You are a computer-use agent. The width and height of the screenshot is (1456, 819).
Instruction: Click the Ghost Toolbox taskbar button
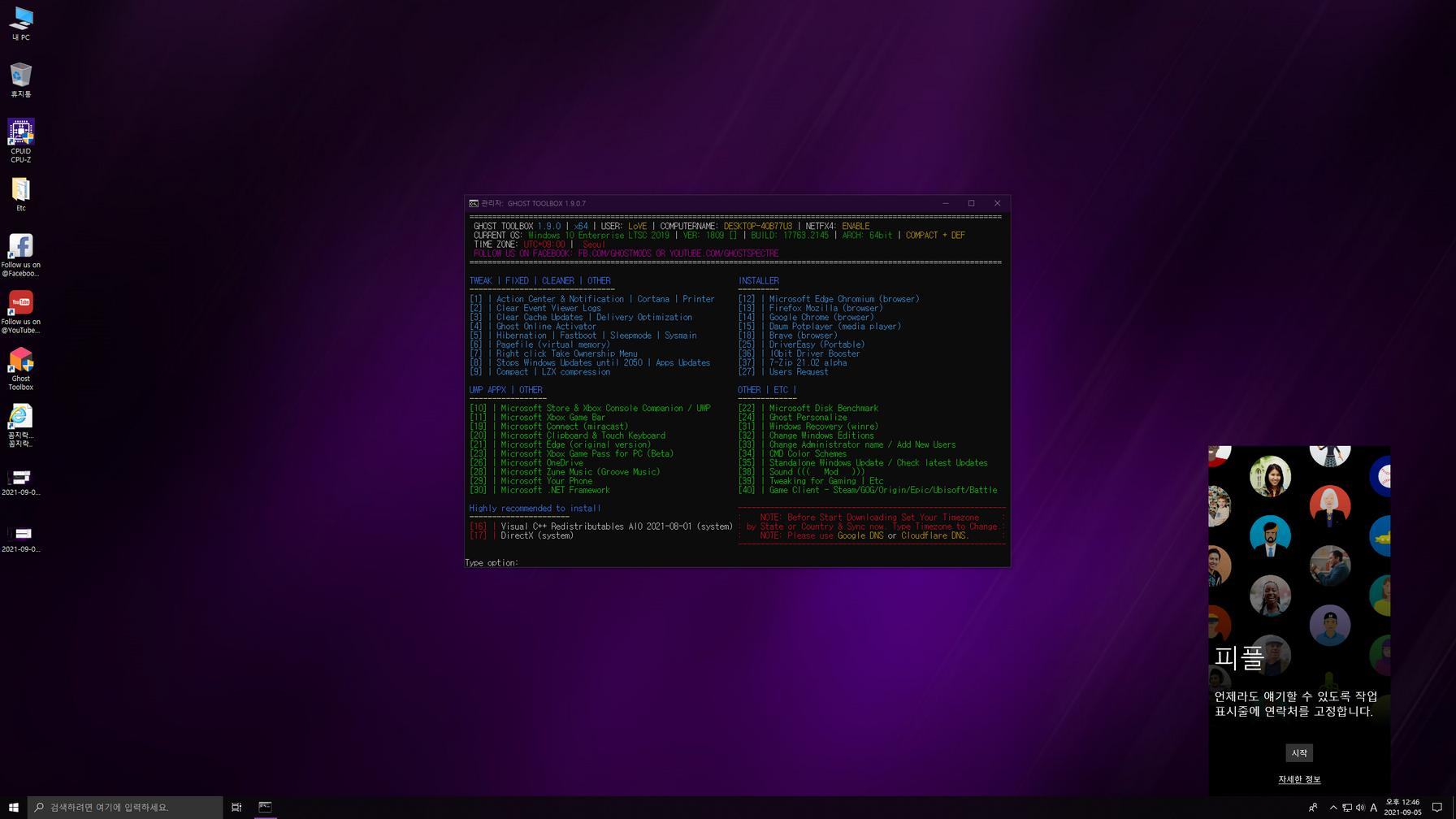click(265, 807)
